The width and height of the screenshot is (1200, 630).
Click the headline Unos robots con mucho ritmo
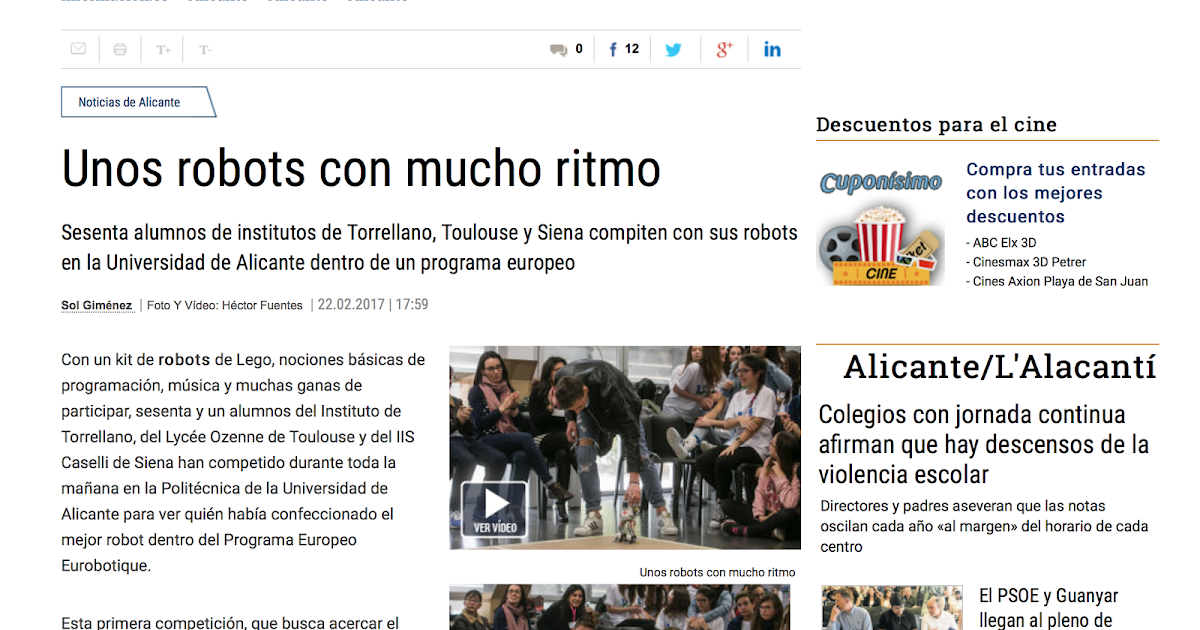(x=361, y=168)
